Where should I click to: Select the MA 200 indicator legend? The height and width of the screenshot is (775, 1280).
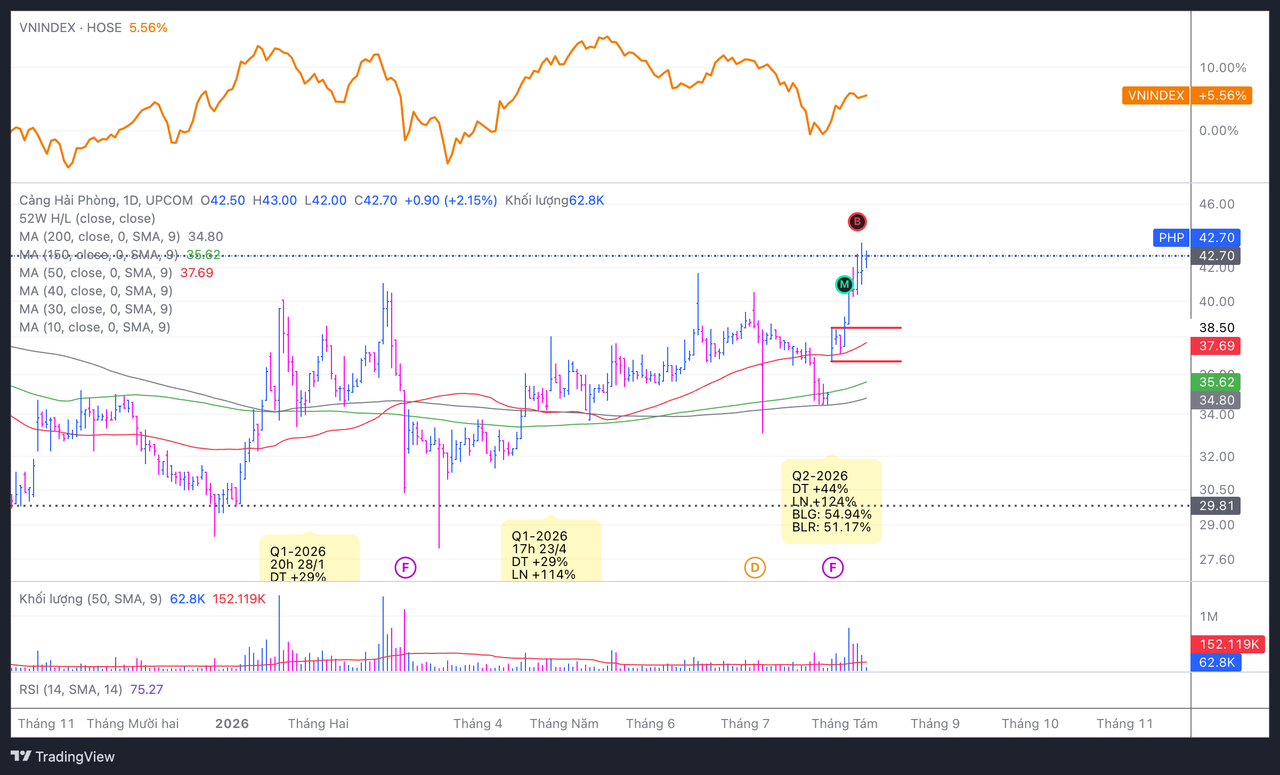pyautogui.click(x=121, y=237)
